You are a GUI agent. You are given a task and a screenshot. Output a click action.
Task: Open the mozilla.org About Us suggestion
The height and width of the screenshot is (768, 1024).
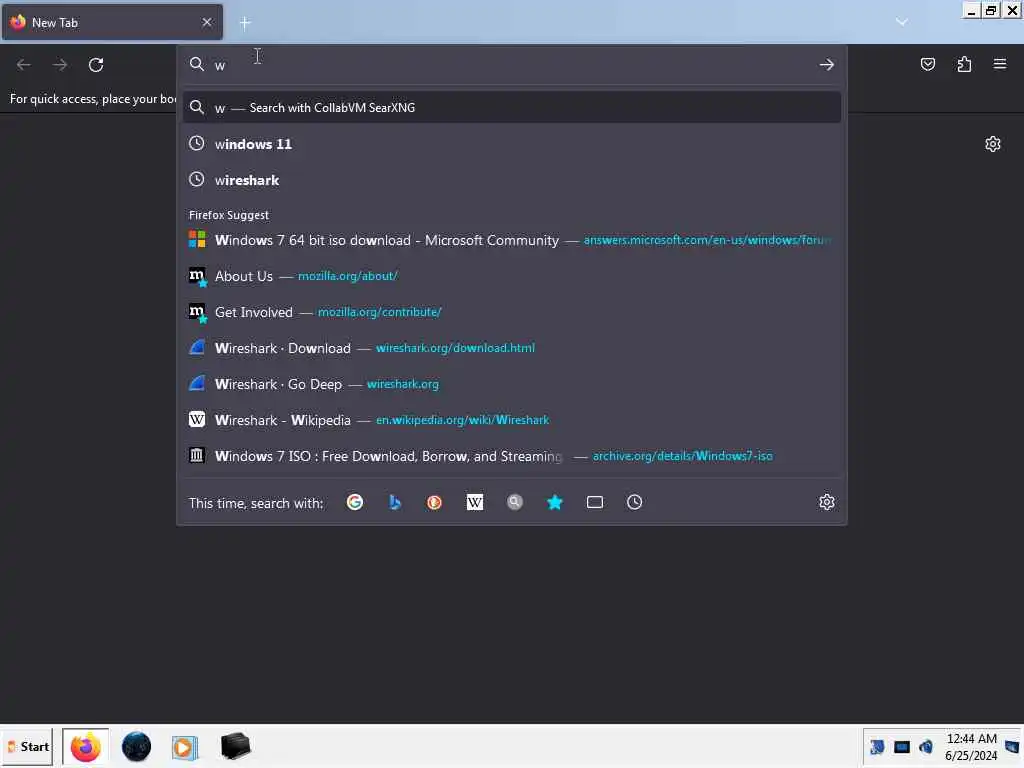(x=512, y=276)
